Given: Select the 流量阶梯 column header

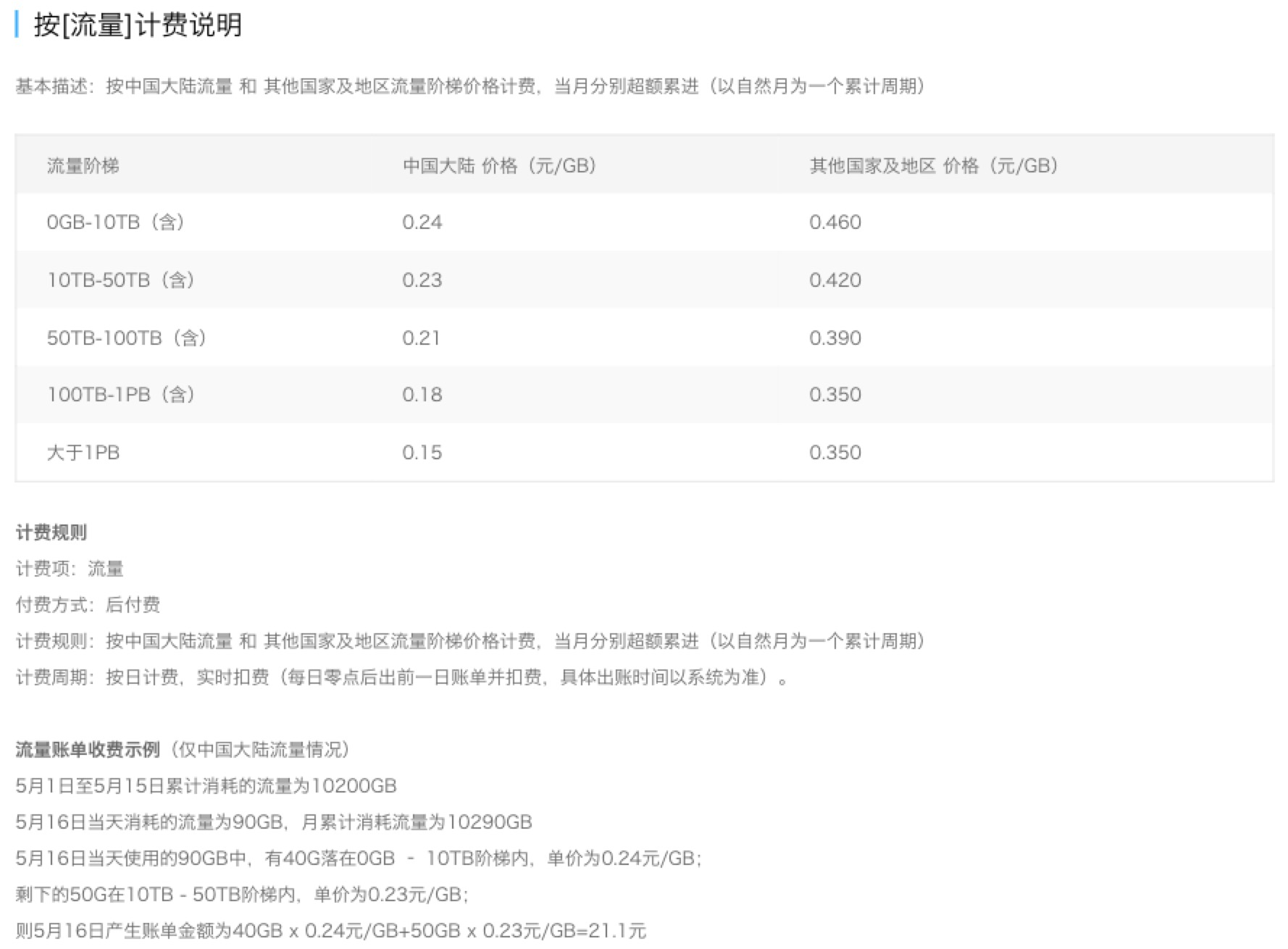Looking at the screenshot, I should (83, 166).
